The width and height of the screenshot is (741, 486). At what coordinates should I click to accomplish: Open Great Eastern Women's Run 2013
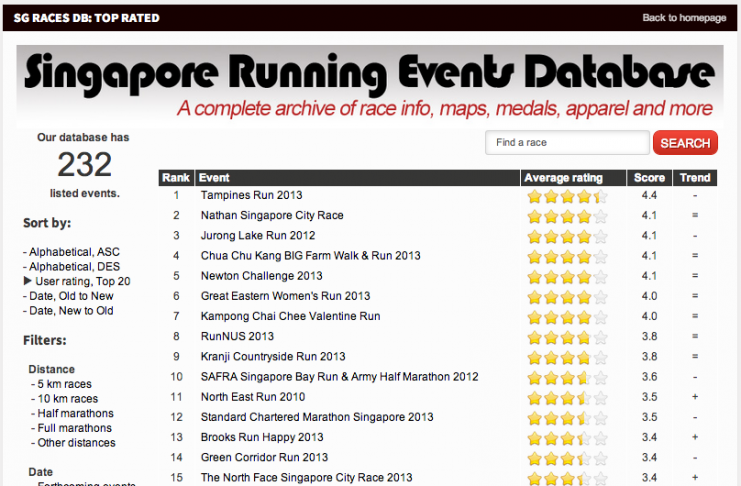coord(285,296)
